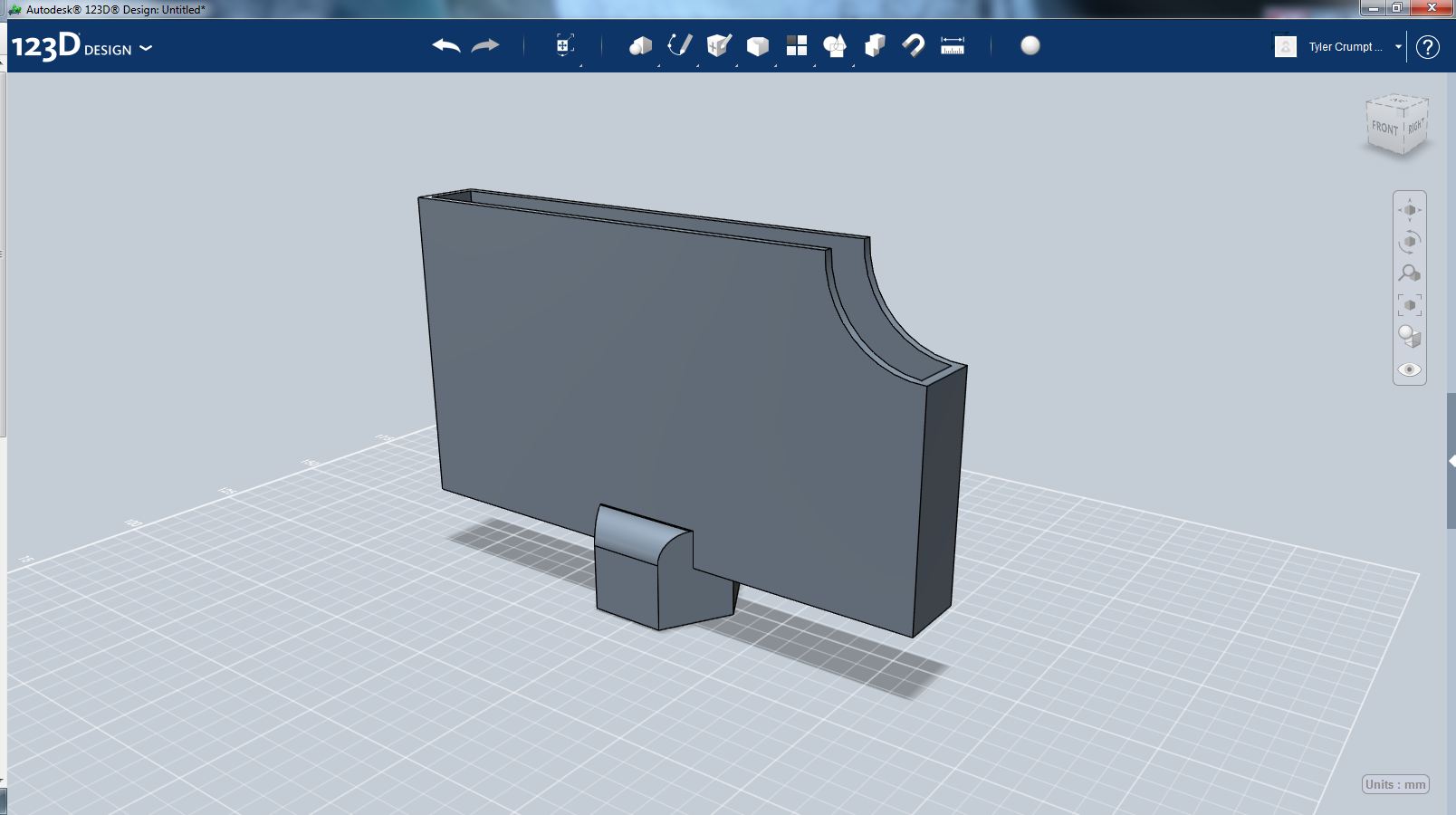Open the Pattern tools menu
The height and width of the screenshot is (815, 1456).
tap(797, 45)
